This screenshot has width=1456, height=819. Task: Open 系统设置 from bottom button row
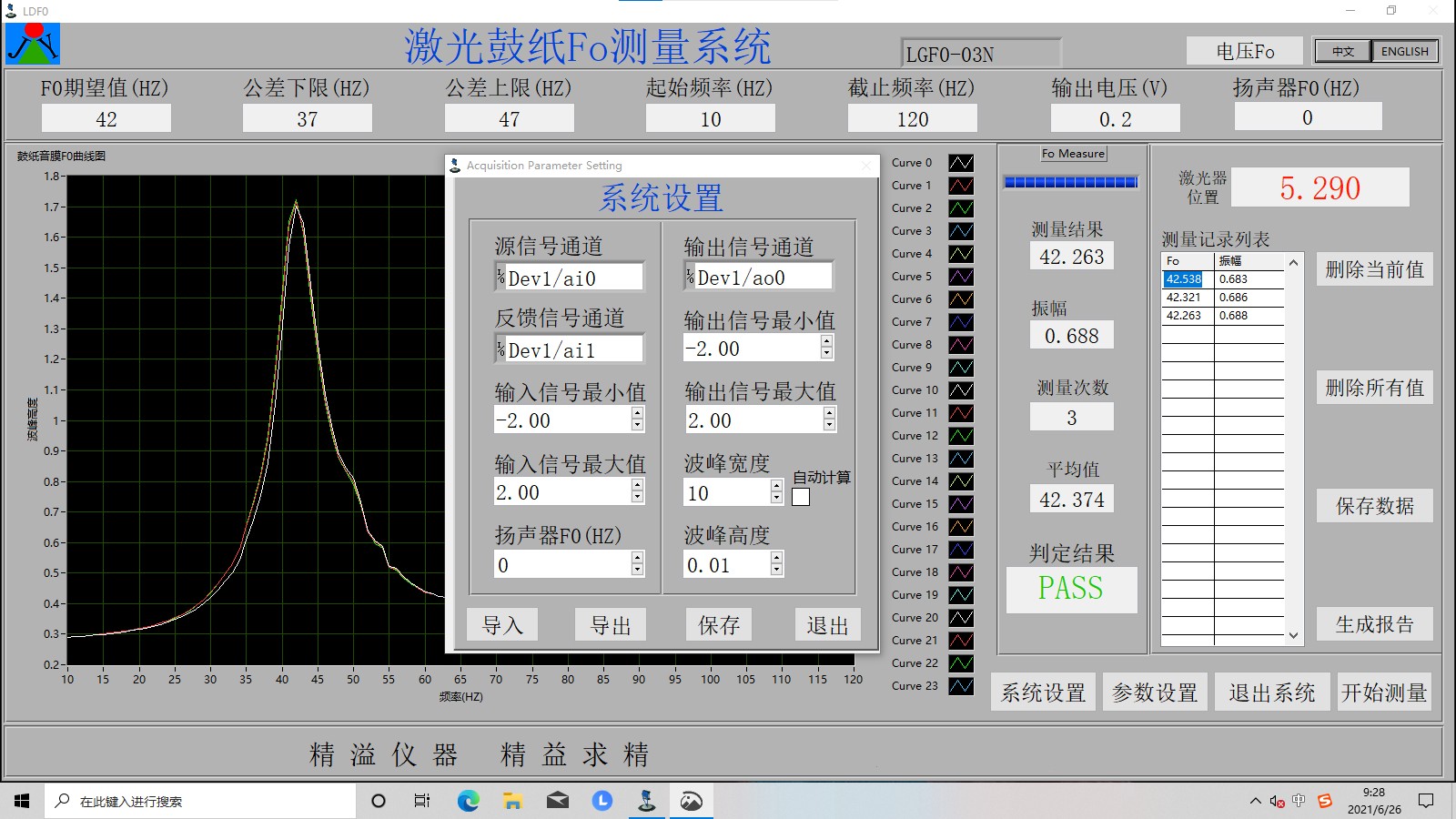1044,693
